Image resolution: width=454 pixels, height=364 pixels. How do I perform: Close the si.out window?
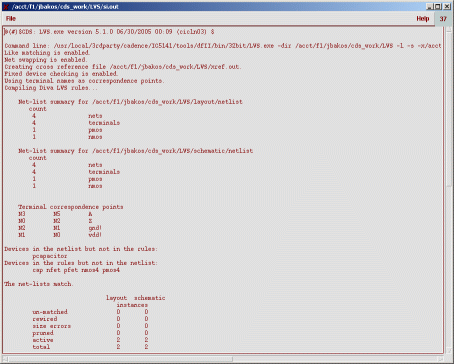click(x=446, y=6)
